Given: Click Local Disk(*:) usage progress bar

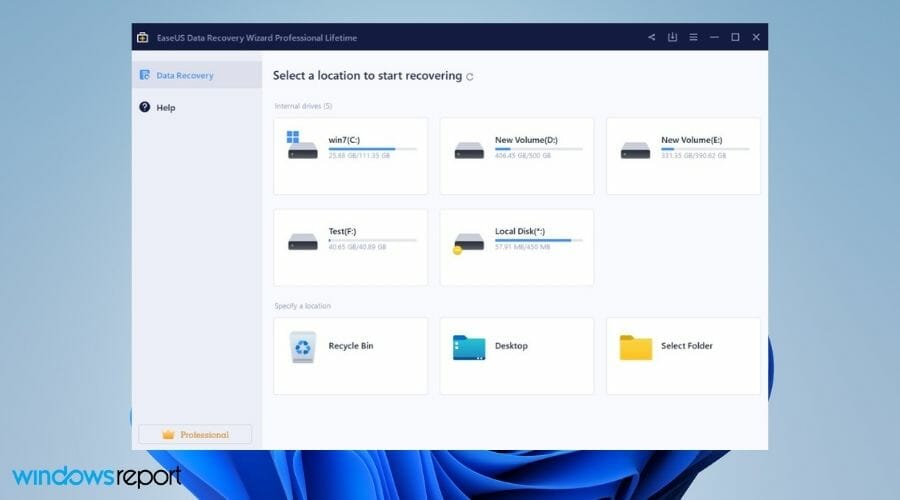Looking at the screenshot, I should pyautogui.click(x=538, y=240).
